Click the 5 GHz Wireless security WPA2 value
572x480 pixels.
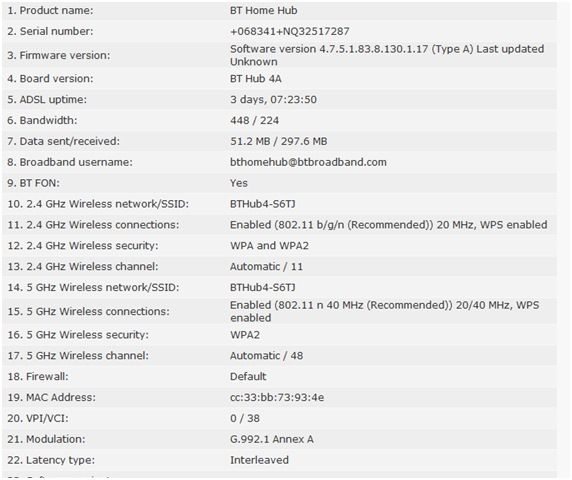pos(245,335)
